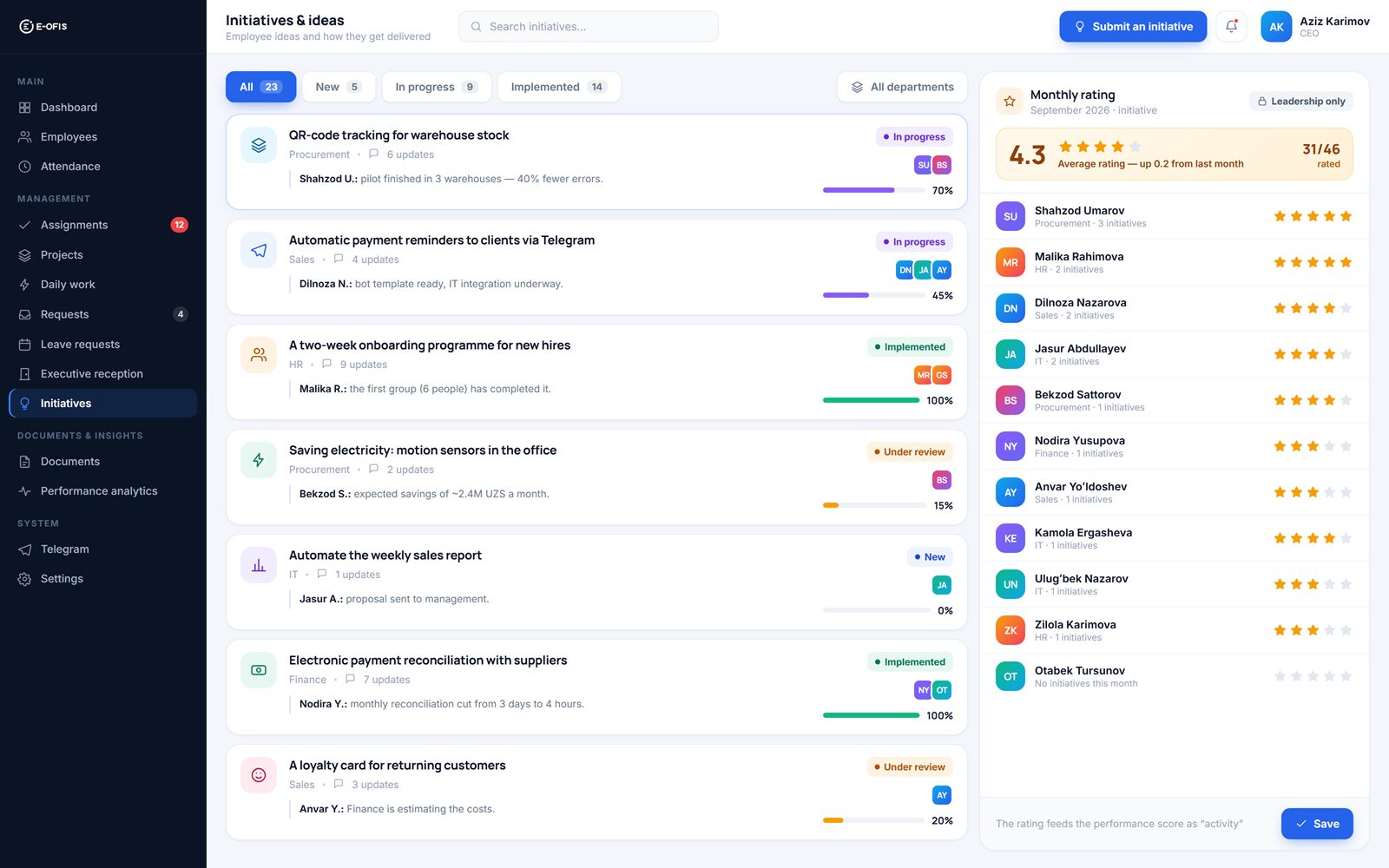The image size is (1389, 868).
Task: Click the DN avatar on Telegram reminders card
Action: pos(905,270)
